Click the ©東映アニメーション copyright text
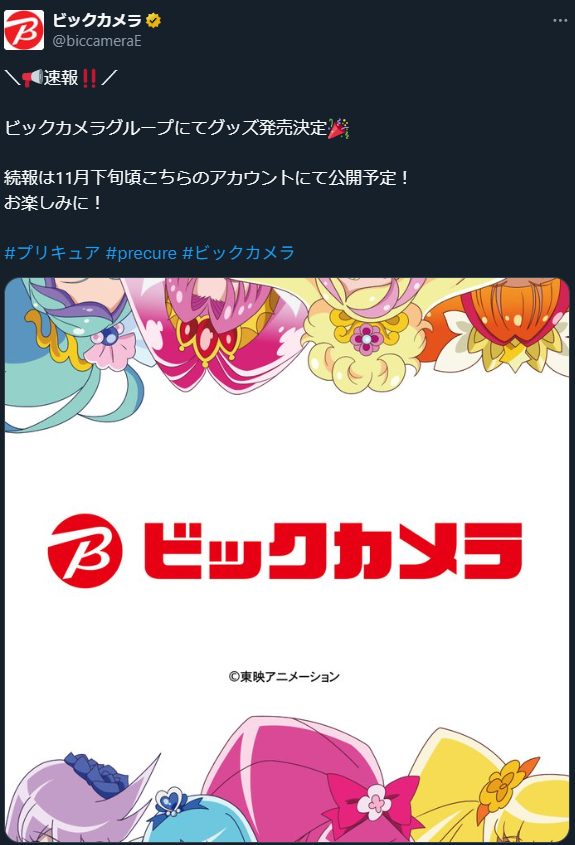575x845 pixels. pos(284,676)
